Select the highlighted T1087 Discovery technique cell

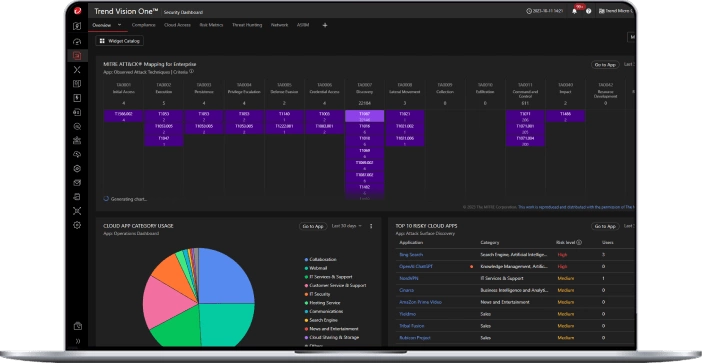pyautogui.click(x=364, y=116)
